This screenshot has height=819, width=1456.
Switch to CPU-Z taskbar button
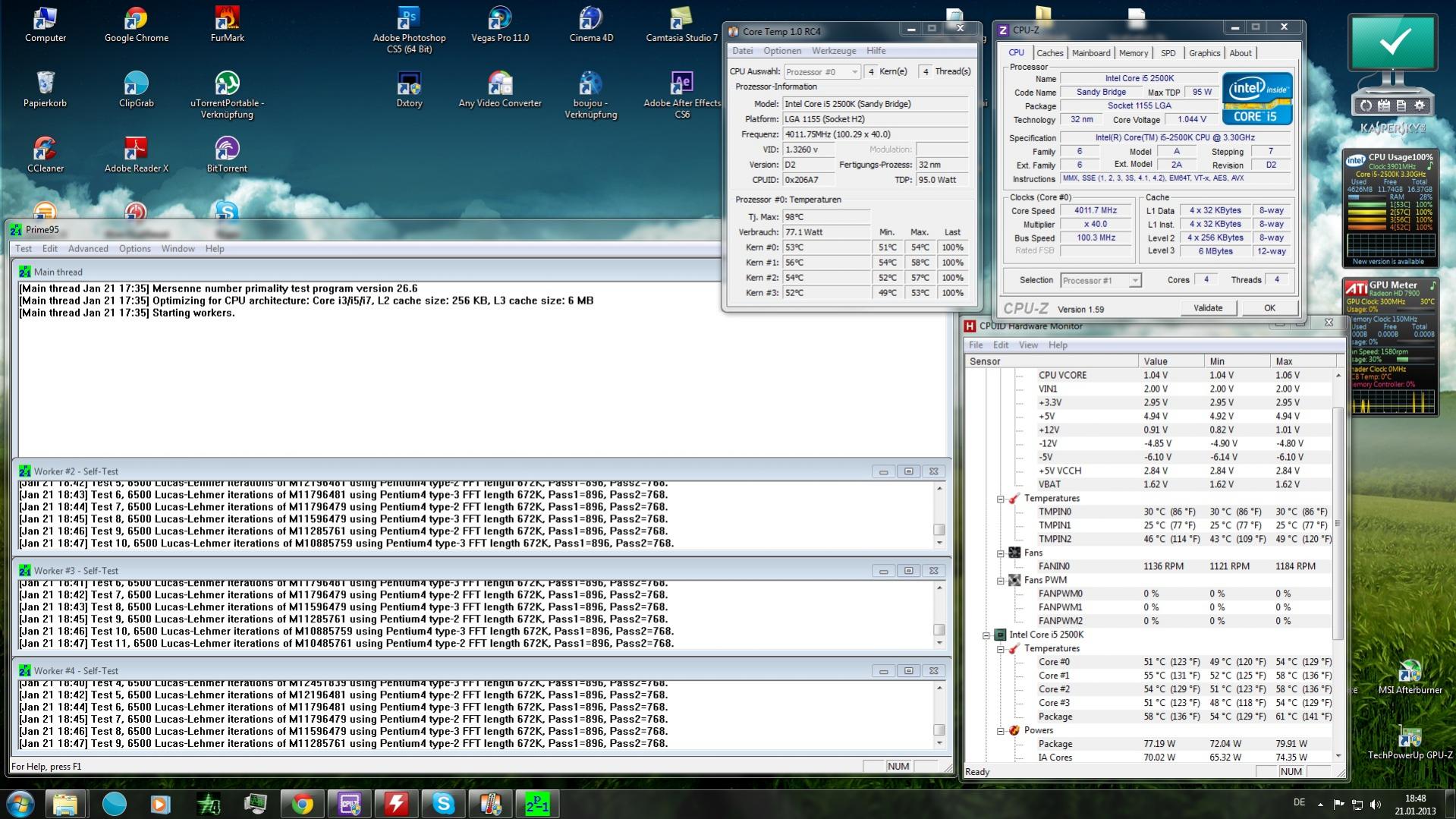point(349,804)
